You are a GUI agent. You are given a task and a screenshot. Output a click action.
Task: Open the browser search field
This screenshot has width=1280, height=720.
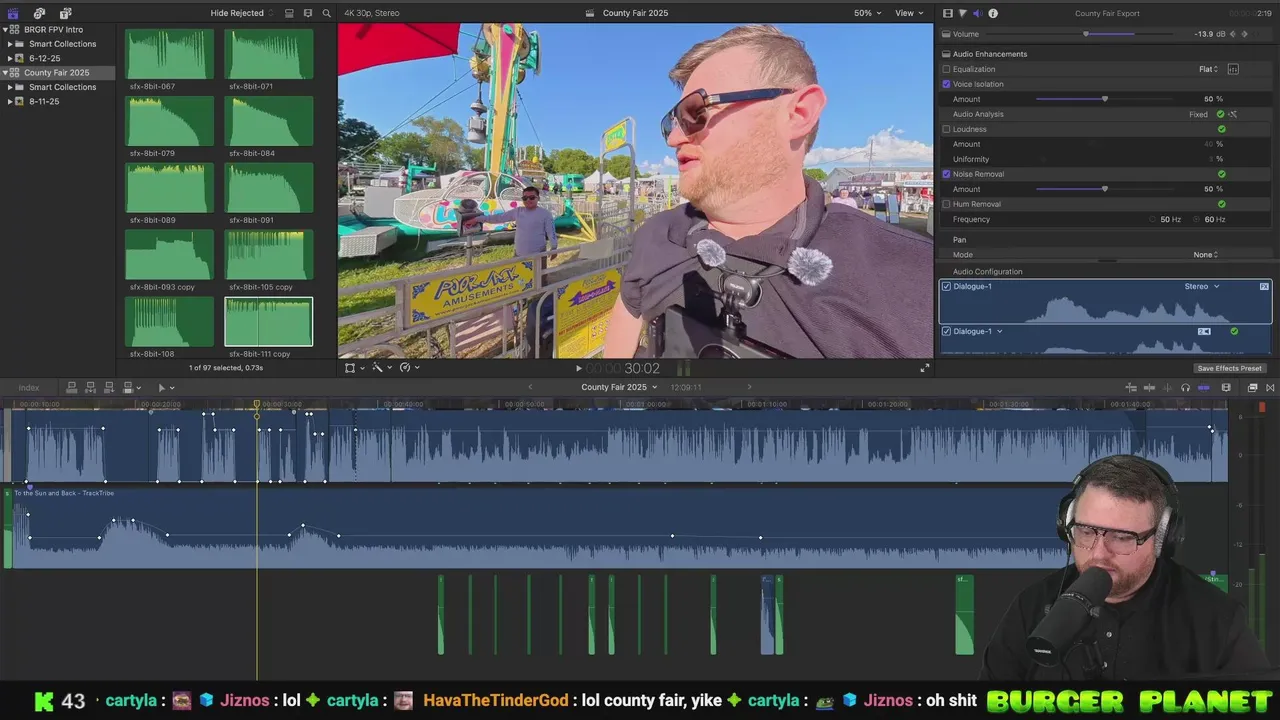[326, 13]
